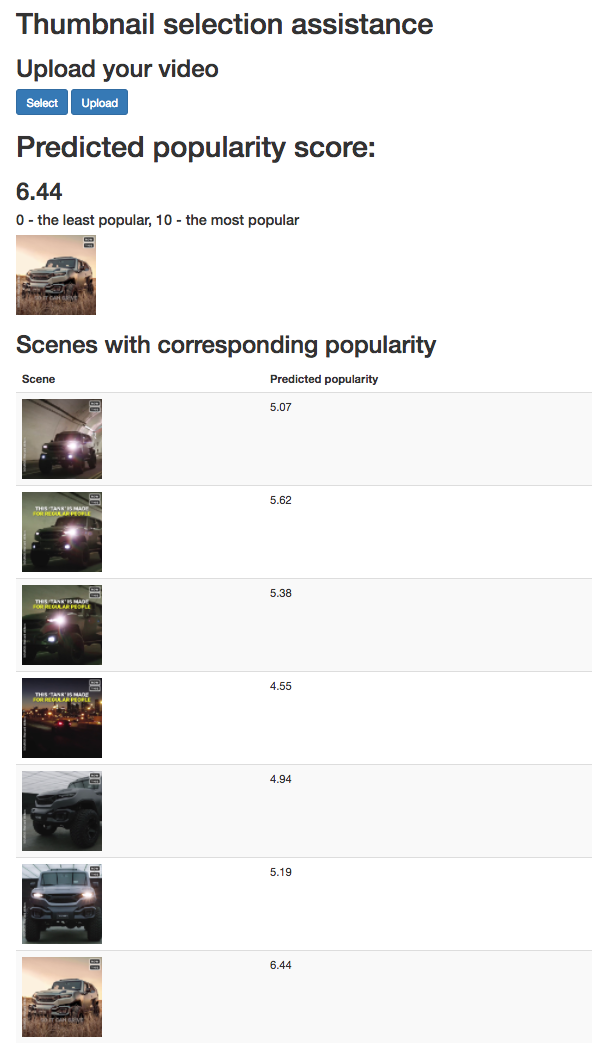Click the Select button
The height and width of the screenshot is (1043, 610).
tap(42, 103)
